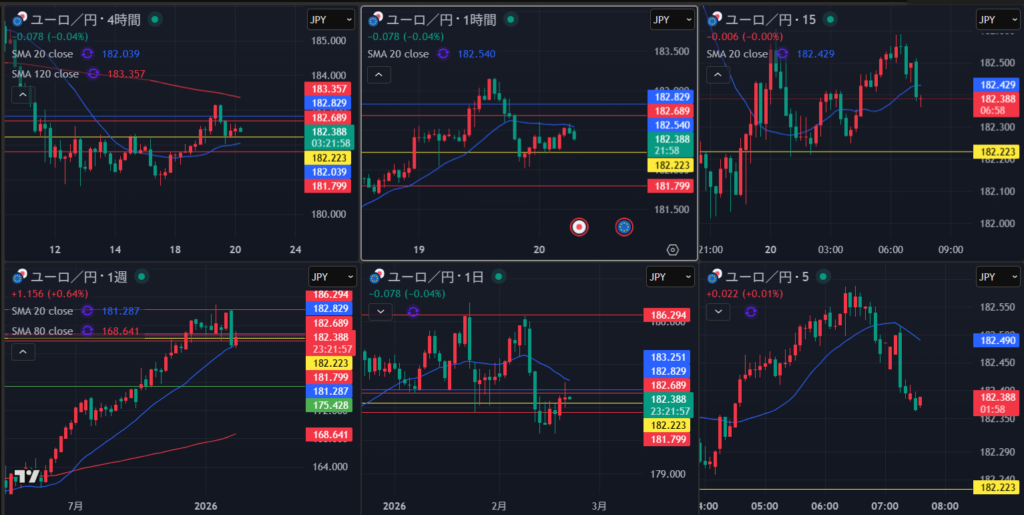The height and width of the screenshot is (515, 1024).
Task: Open the JPY currency dropdown in 5-minute chart
Action: point(999,277)
